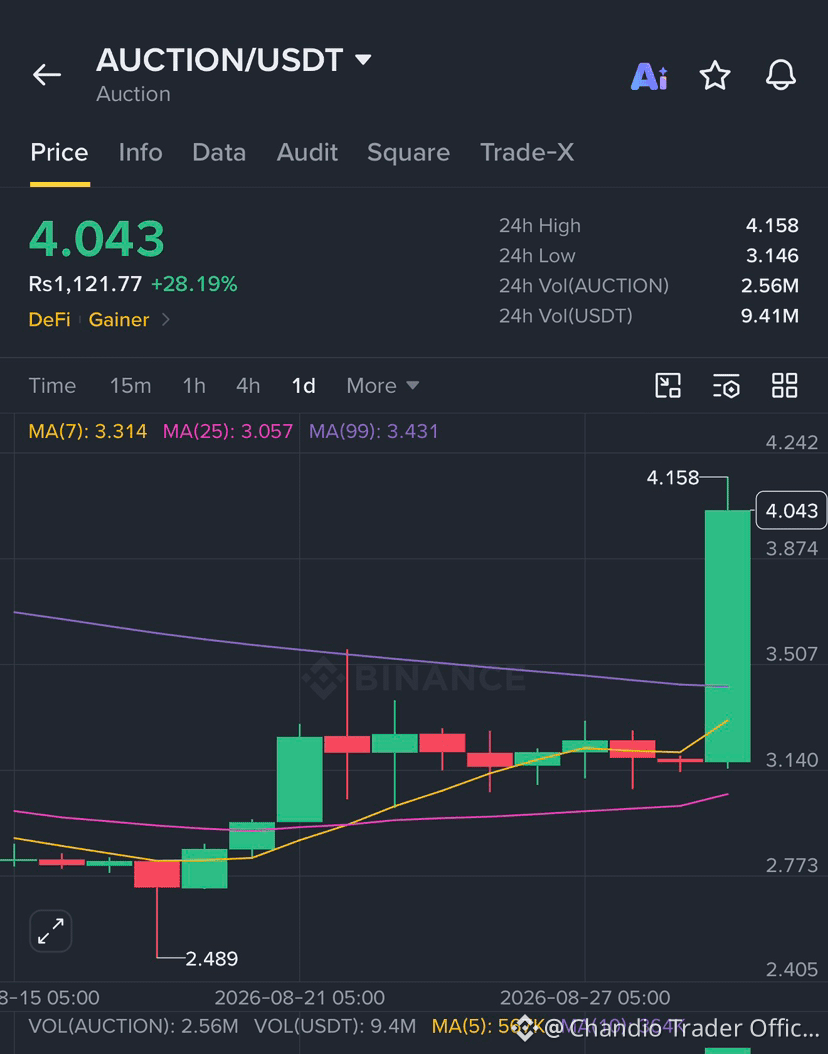828x1054 pixels.
Task: Open the grid layout tools icon
Action: click(x=784, y=386)
